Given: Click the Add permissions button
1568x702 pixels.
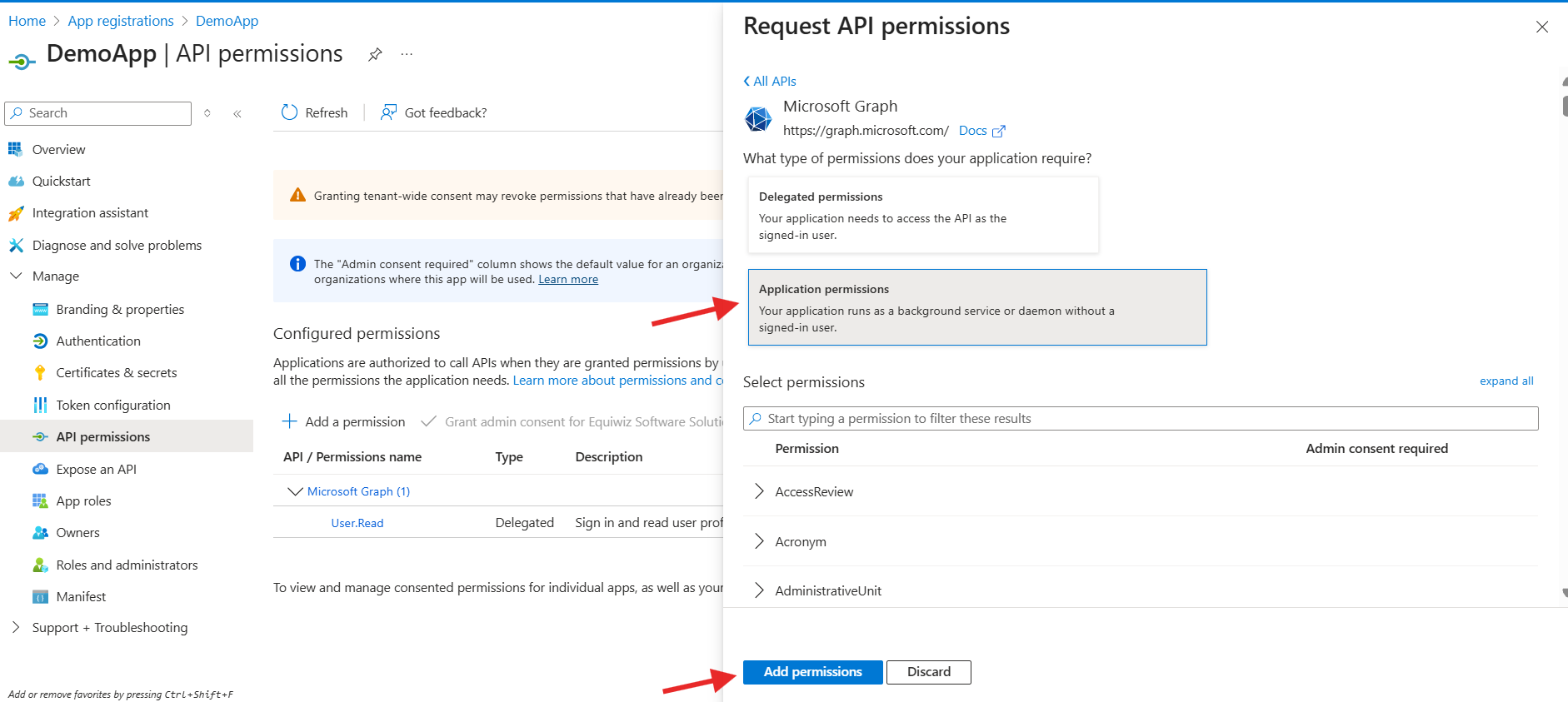Looking at the screenshot, I should pyautogui.click(x=812, y=672).
